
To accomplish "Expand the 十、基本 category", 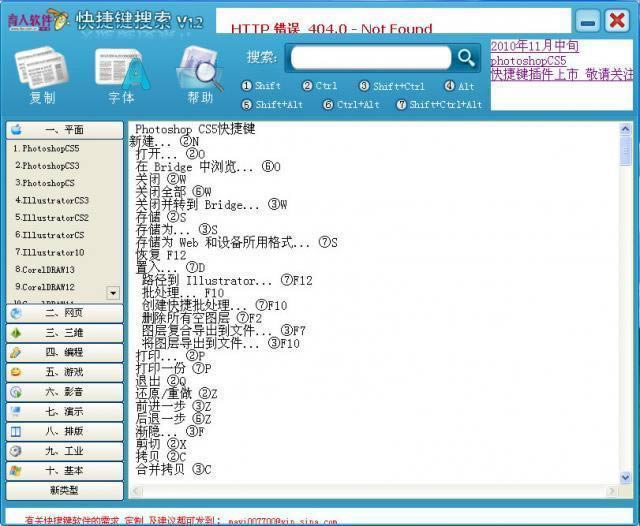I will pos(64,471).
